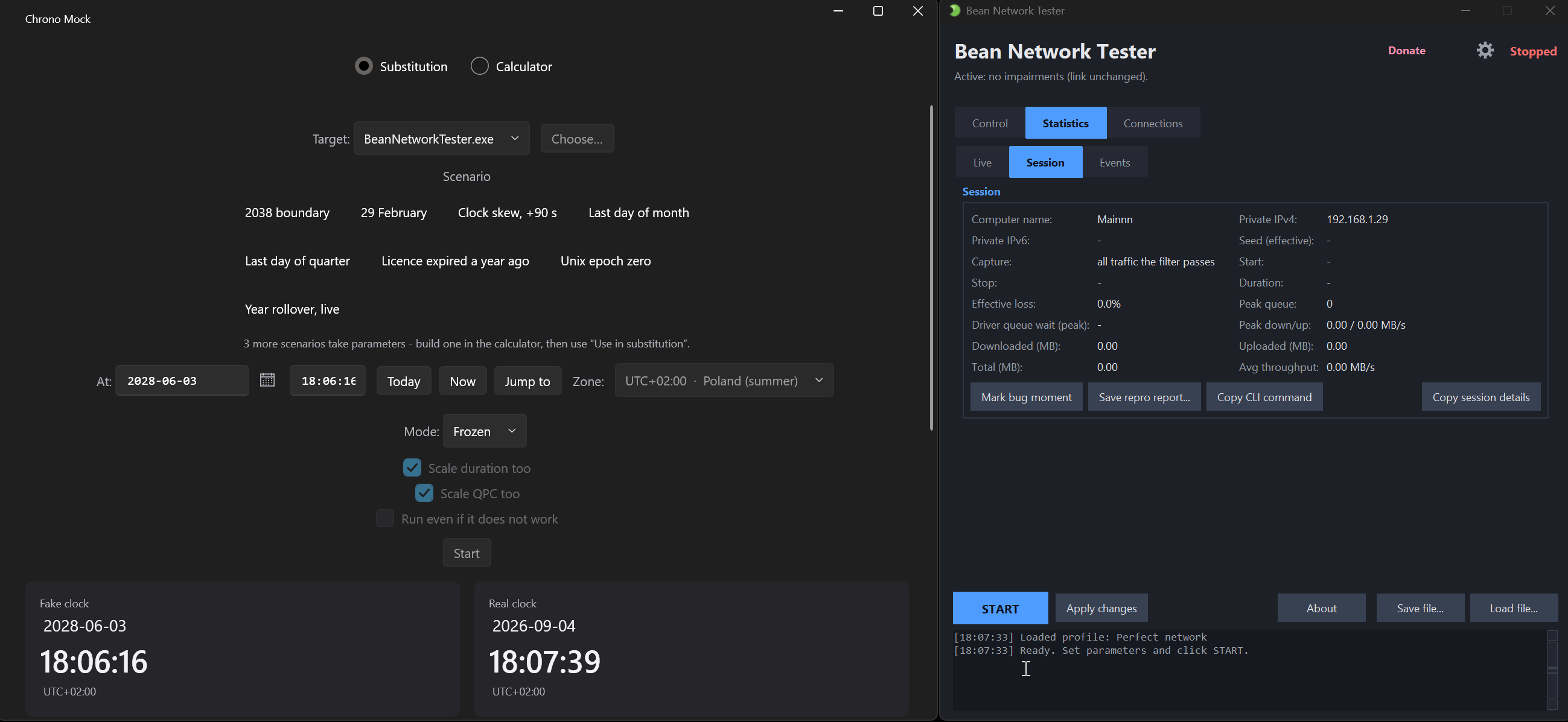Click the Load file... button
This screenshot has width=1568, height=722.
tap(1514, 608)
